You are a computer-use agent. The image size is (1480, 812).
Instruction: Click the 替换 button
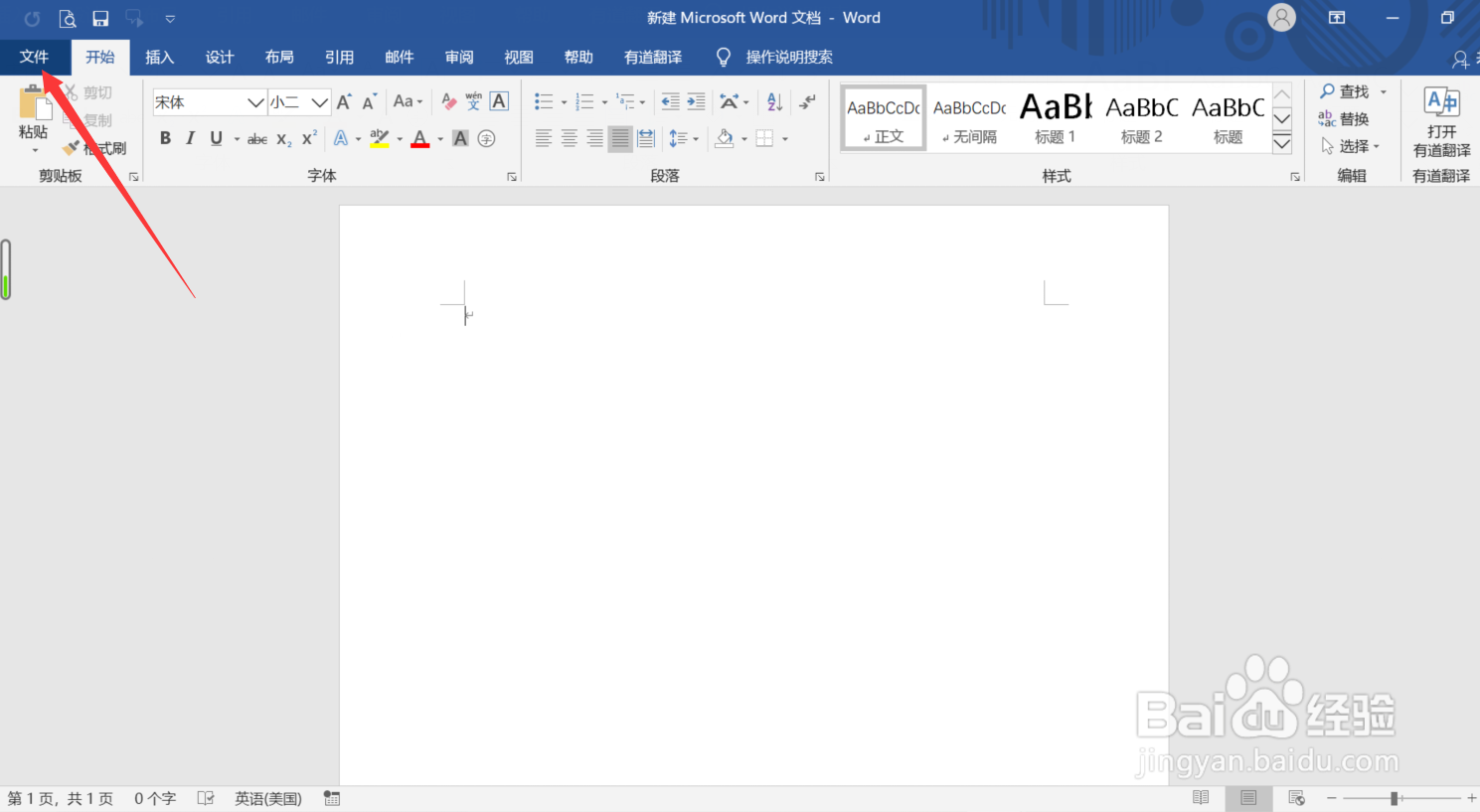click(x=1344, y=118)
